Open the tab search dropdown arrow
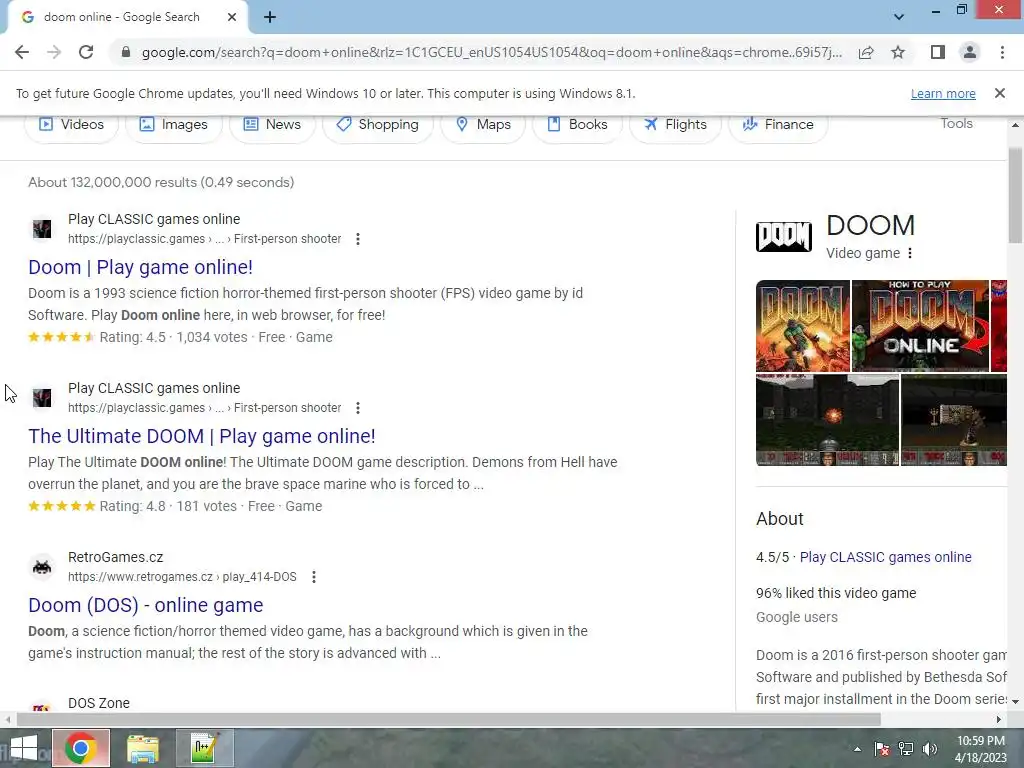The image size is (1024, 768). pyautogui.click(x=899, y=17)
